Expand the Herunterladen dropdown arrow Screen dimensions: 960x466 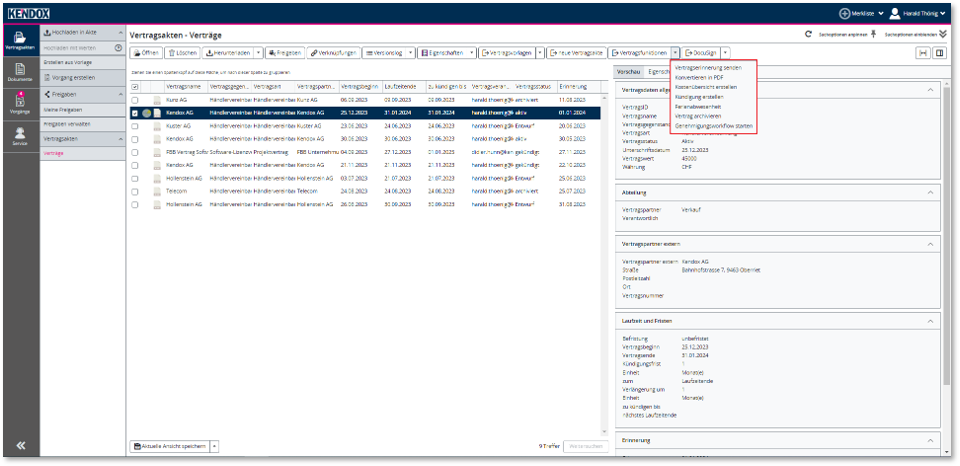point(258,52)
